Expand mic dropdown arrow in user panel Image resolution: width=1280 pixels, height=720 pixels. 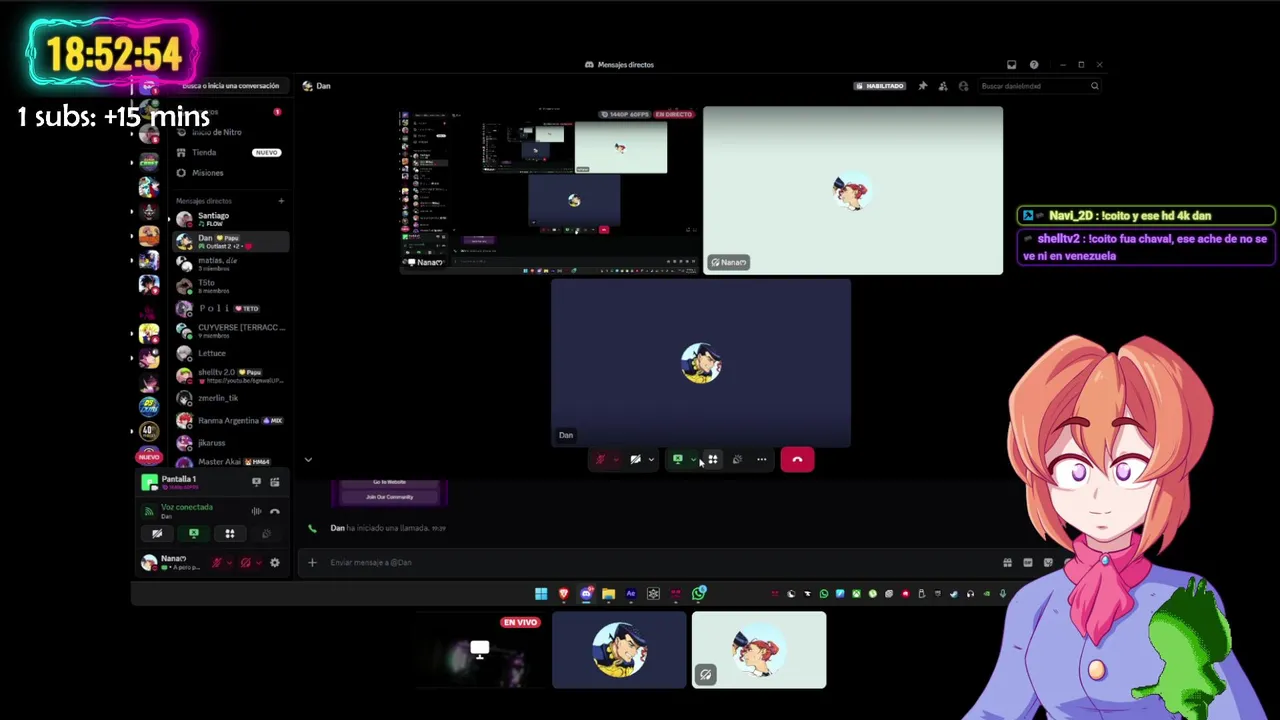click(229, 563)
